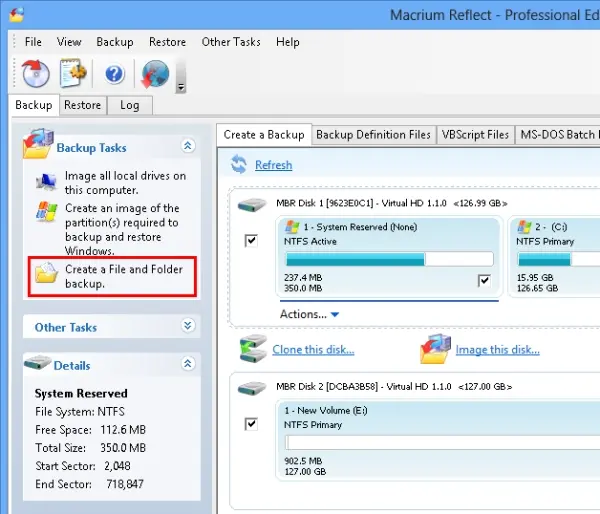Viewport: 600px width, 514px height.
Task: Switch to the Backup main tab
Action: (x=34, y=105)
